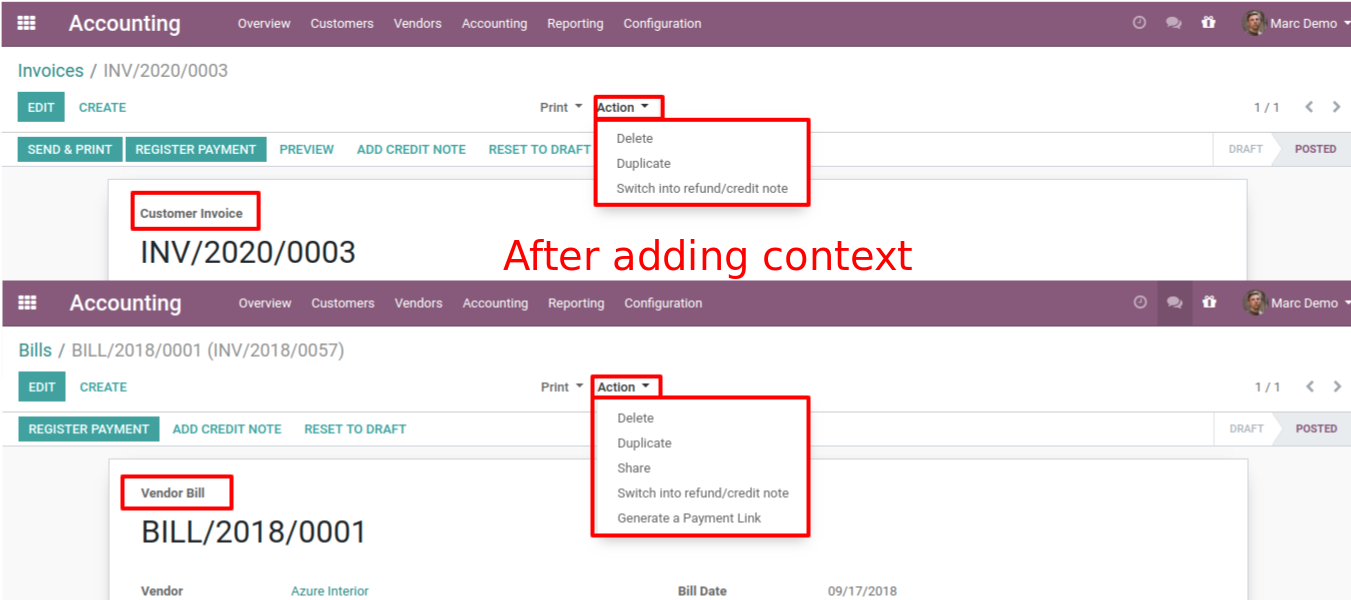Image resolution: width=1351 pixels, height=600 pixels.
Task: Open the apps grid icon on the Bills page
Action: click(x=28, y=303)
